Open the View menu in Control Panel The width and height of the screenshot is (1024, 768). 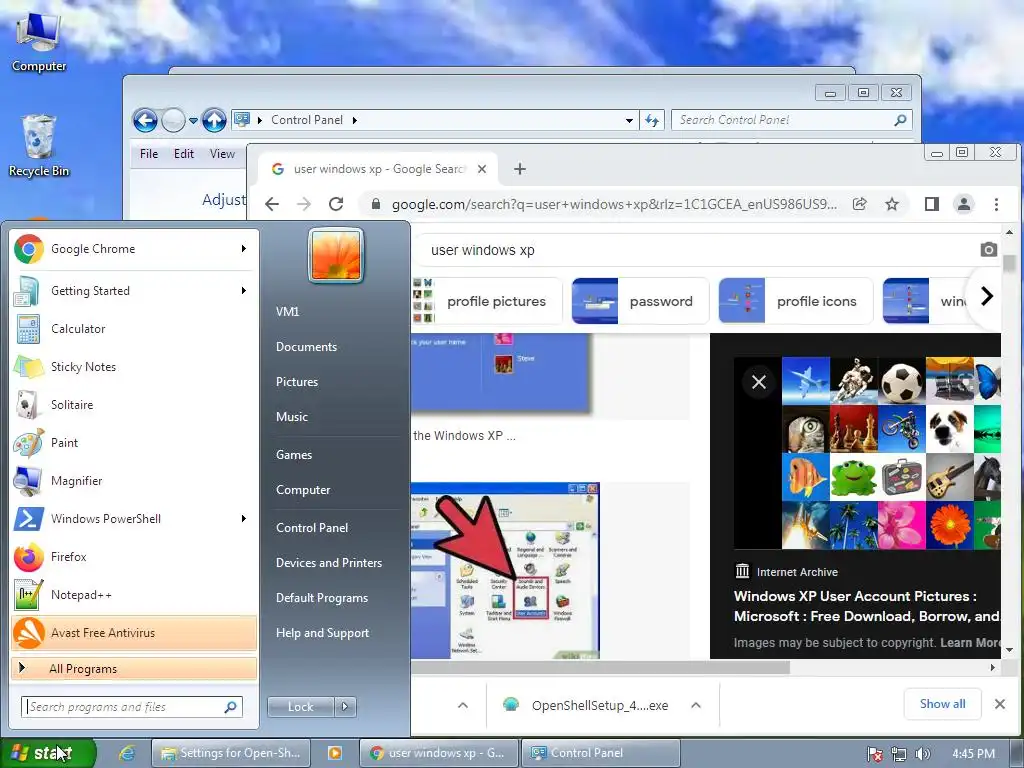(x=222, y=154)
